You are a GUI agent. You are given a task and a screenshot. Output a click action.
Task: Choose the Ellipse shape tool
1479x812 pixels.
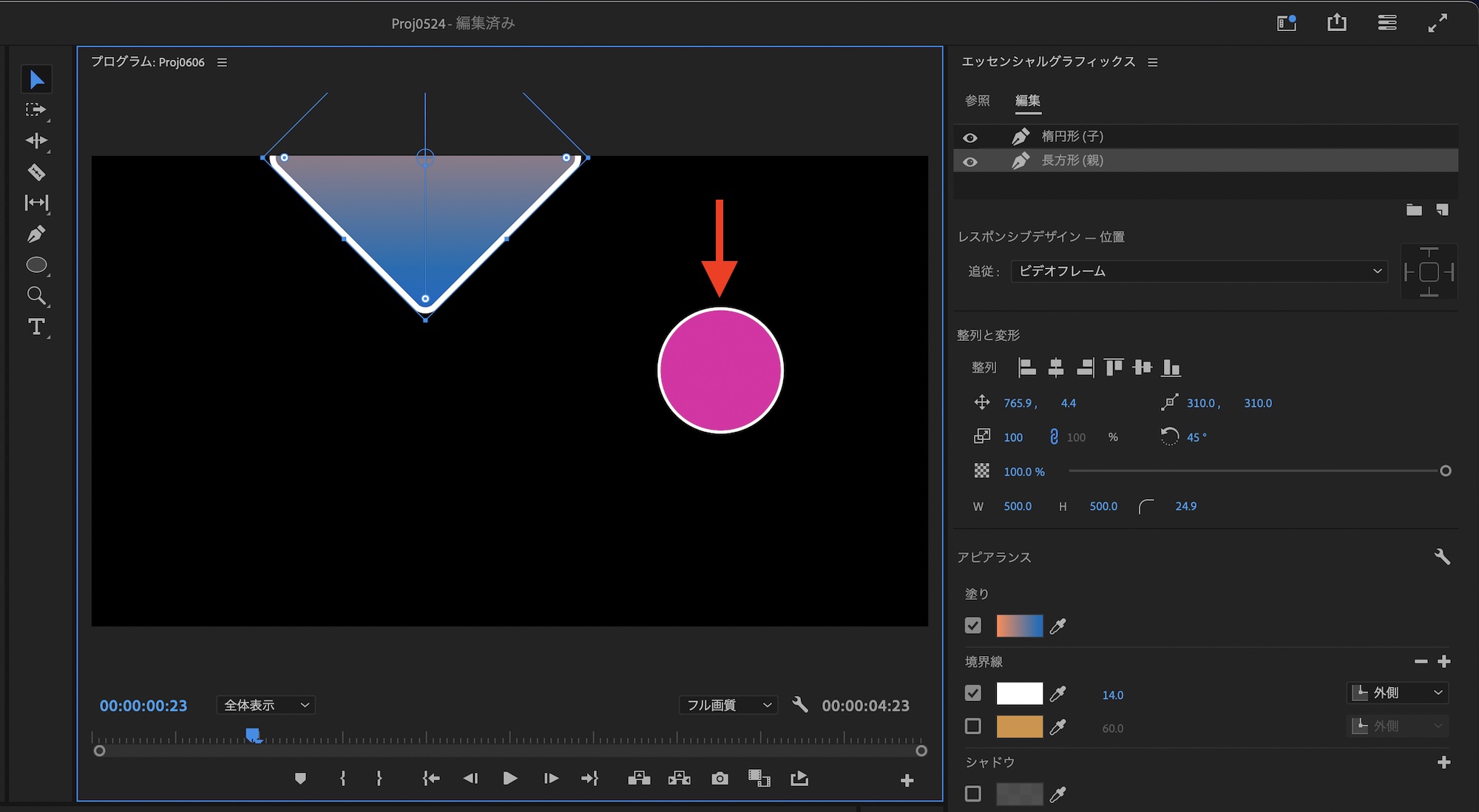(36, 265)
